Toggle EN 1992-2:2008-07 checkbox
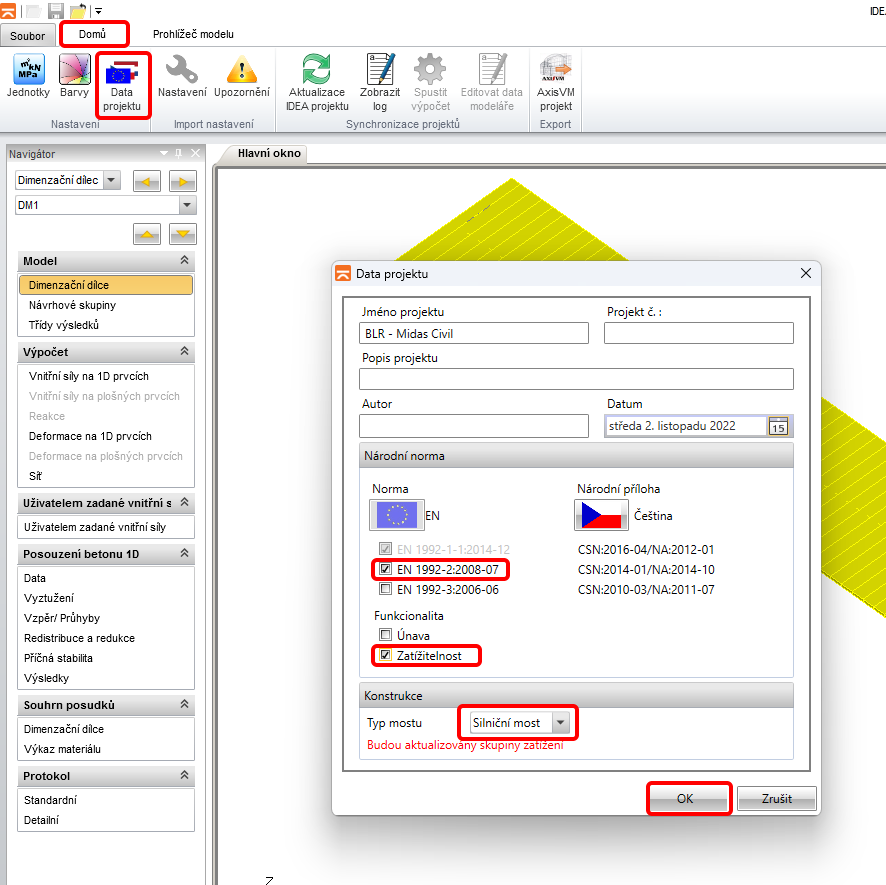886x885 pixels. pyautogui.click(x=385, y=570)
